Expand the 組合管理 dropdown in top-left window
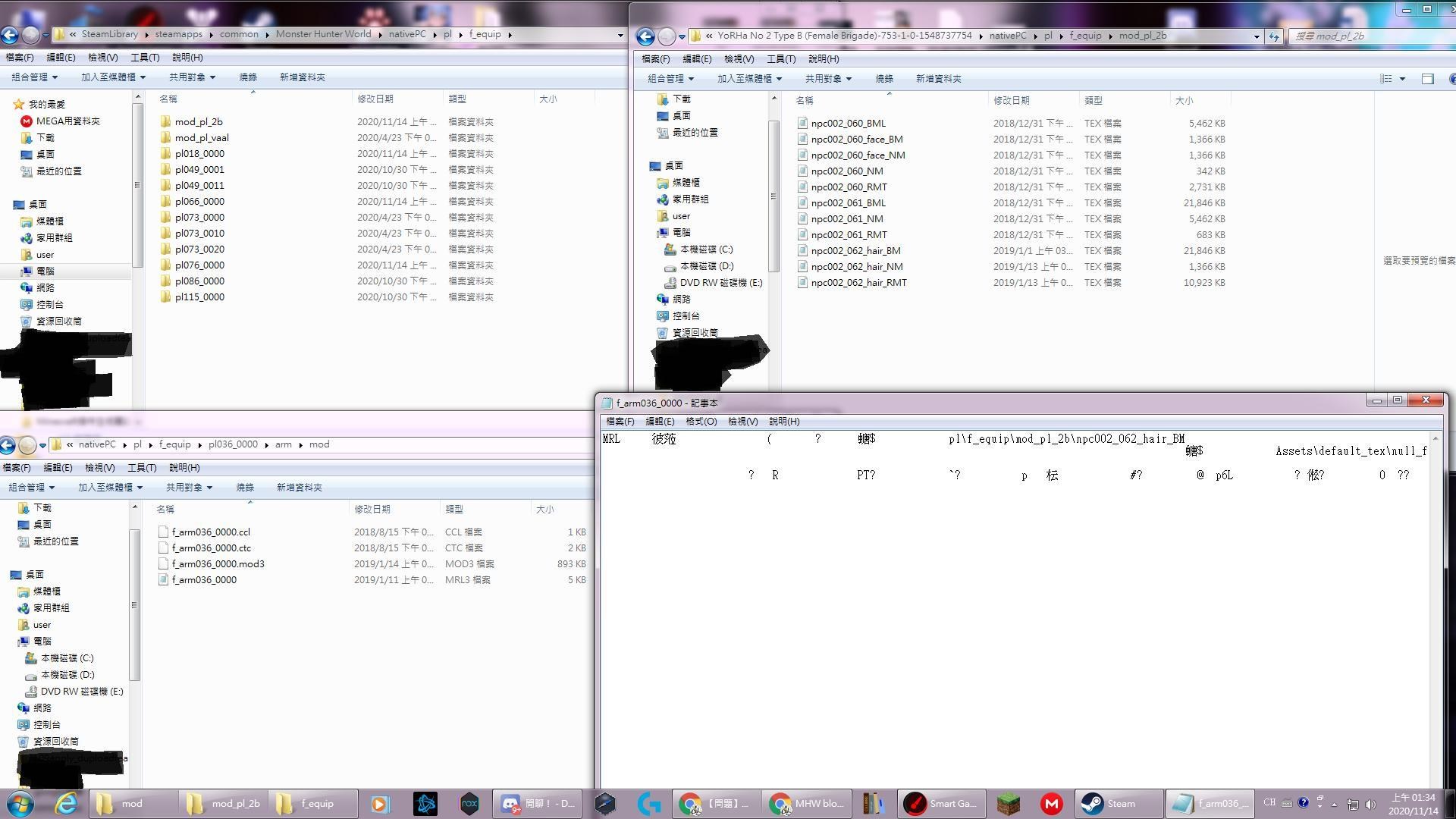The image size is (1456, 819). click(x=34, y=77)
